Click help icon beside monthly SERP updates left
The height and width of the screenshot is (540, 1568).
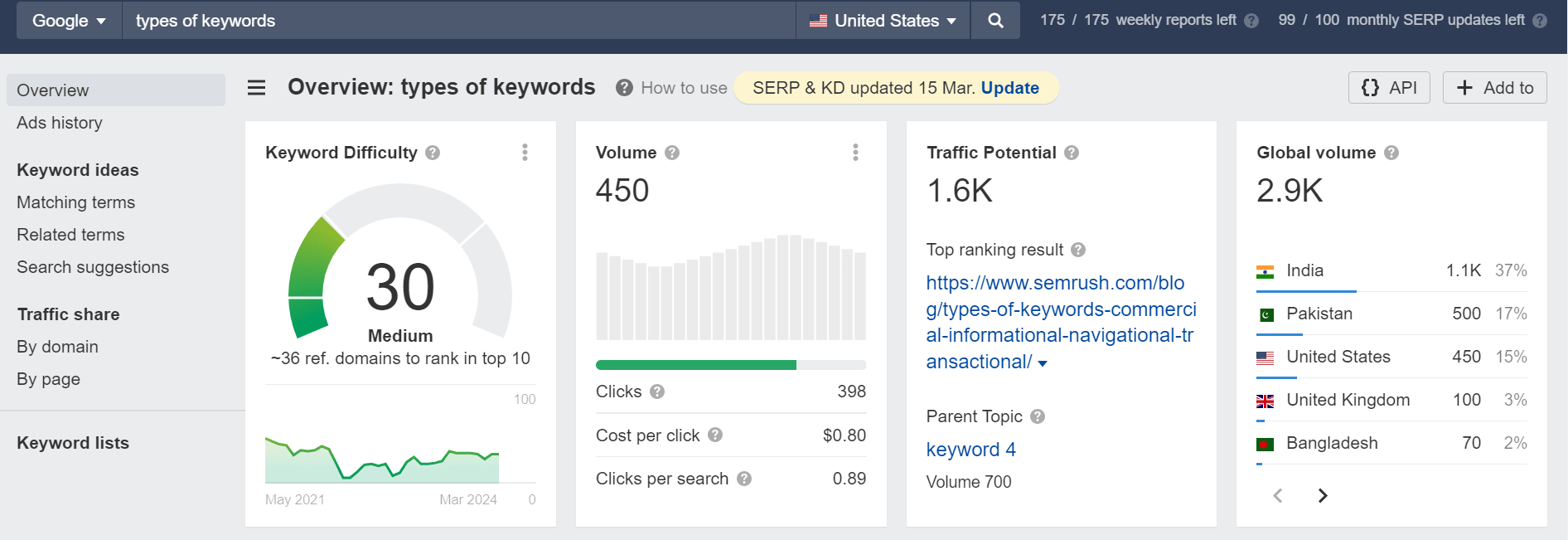(x=1540, y=21)
